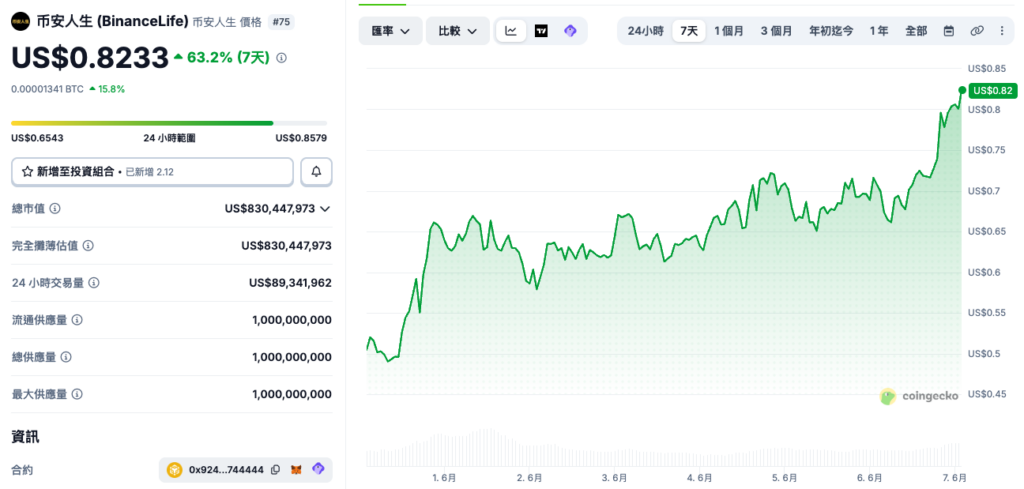Show info for 總供應量
The height and width of the screenshot is (489, 1024).
(x=66, y=357)
